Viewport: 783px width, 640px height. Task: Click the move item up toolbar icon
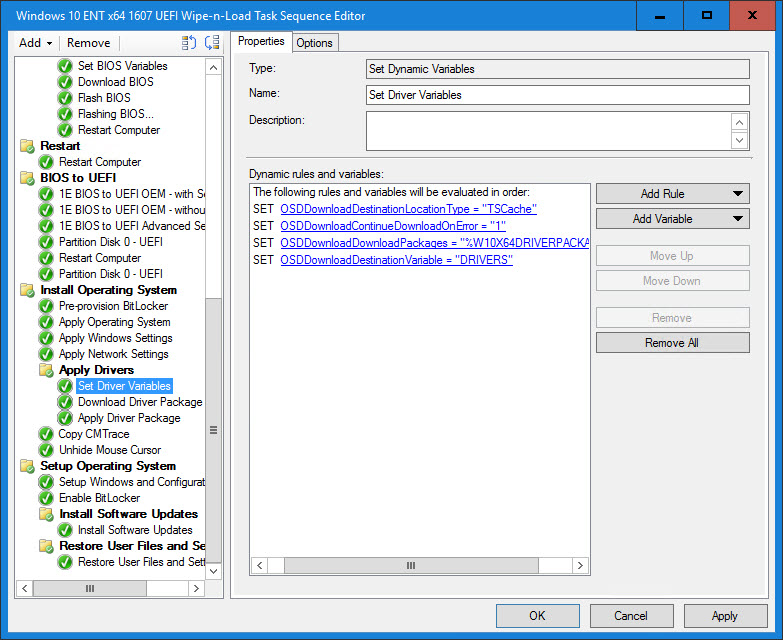click(189, 42)
